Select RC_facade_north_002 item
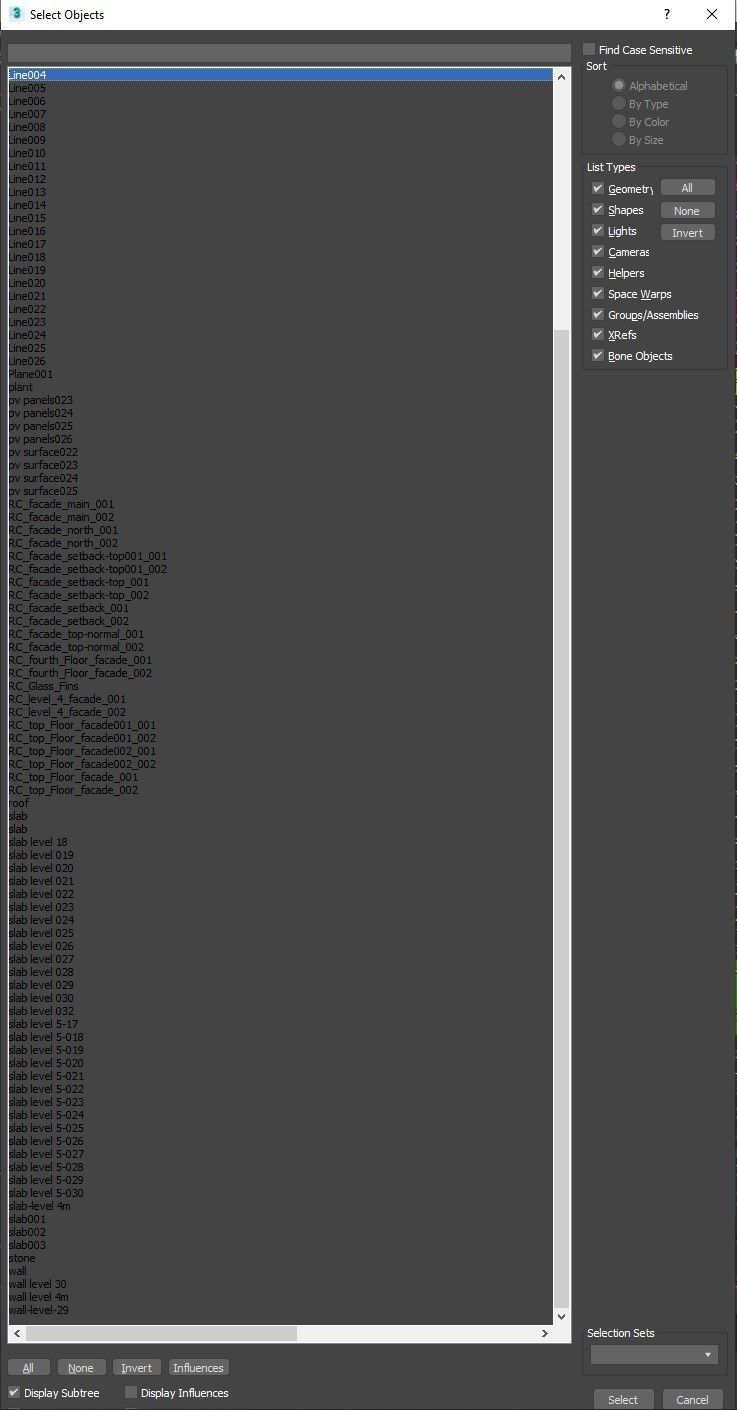Image resolution: width=737 pixels, height=1410 pixels. (x=280, y=543)
